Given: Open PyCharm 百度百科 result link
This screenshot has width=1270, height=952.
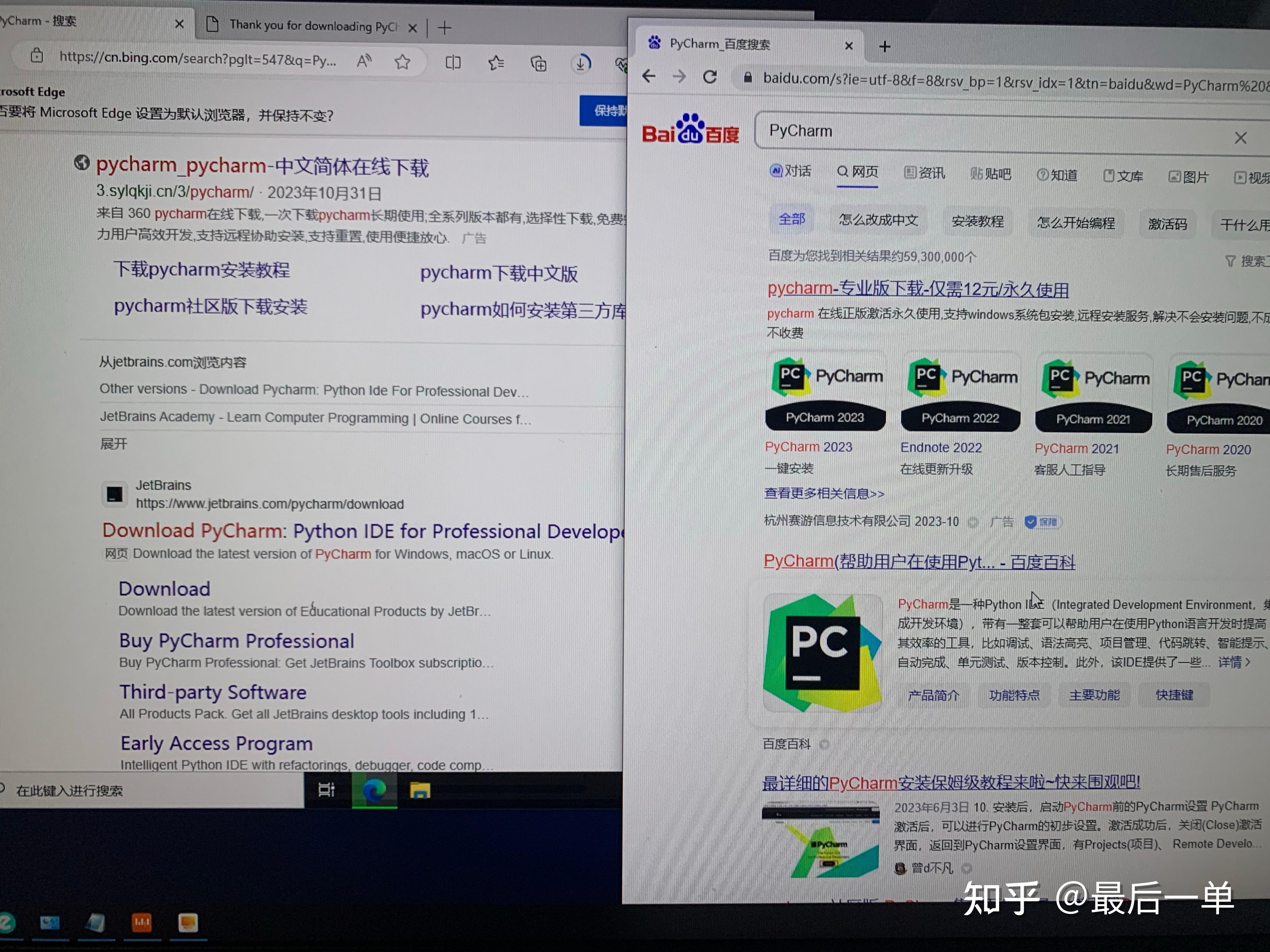Looking at the screenshot, I should coord(919,561).
